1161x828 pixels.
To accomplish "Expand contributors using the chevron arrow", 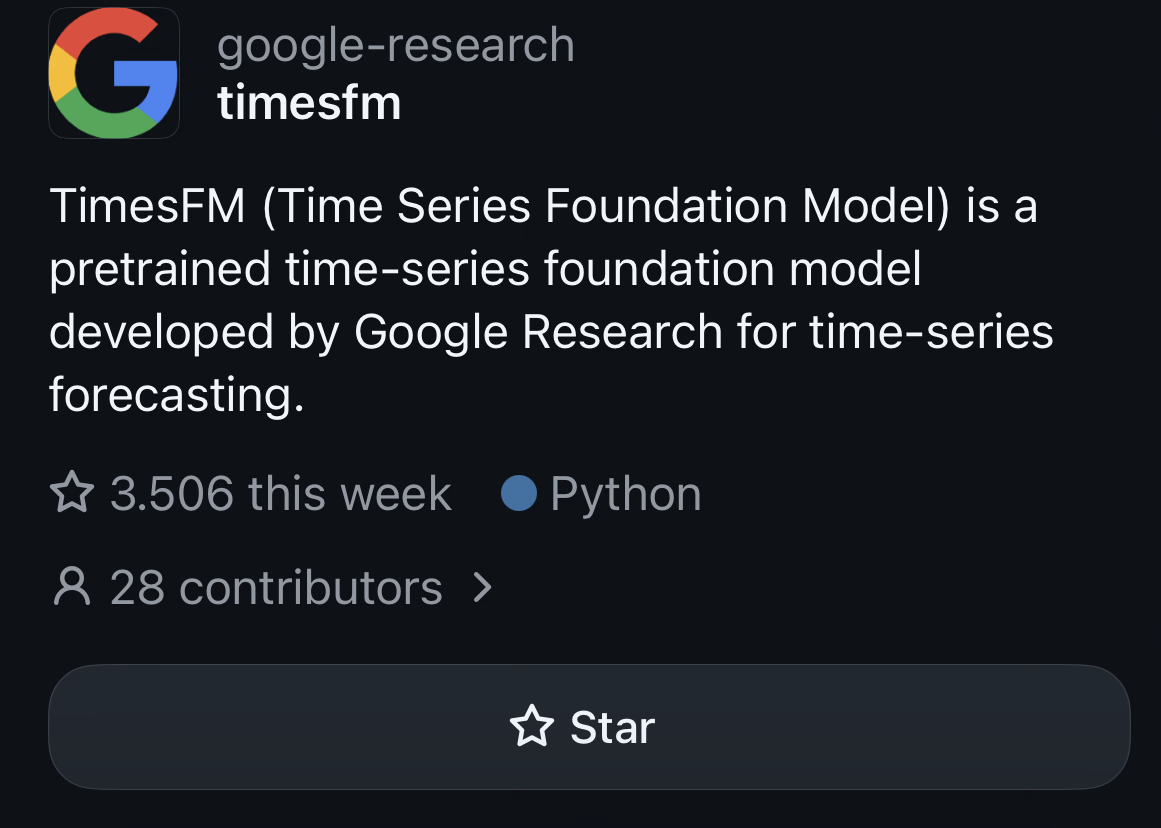I will click(483, 587).
